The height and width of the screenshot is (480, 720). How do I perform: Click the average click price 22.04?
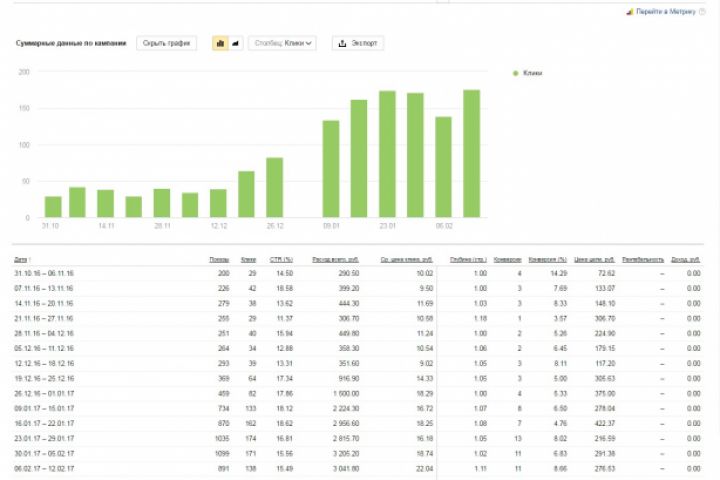424,469
